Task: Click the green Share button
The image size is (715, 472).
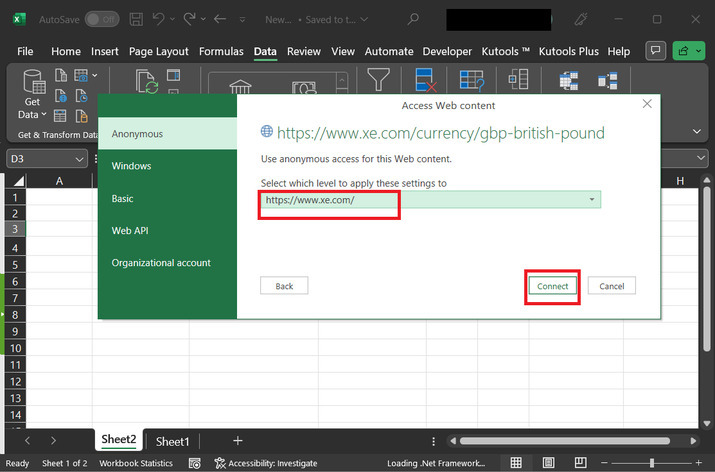Action: (689, 51)
